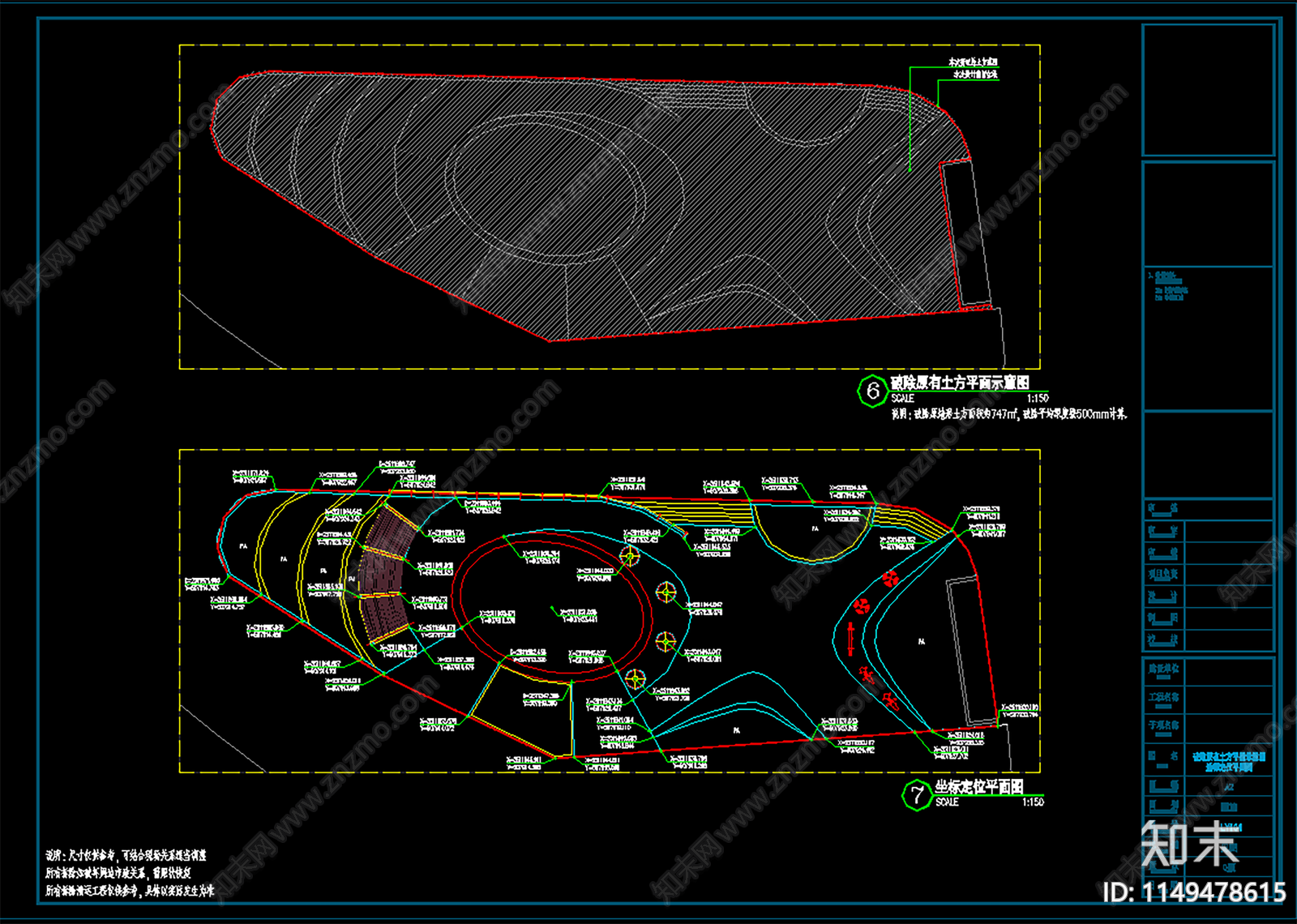Click the upper leader label at top right of drawing 6
Viewport: 1297px width, 924px height.
coord(974,62)
